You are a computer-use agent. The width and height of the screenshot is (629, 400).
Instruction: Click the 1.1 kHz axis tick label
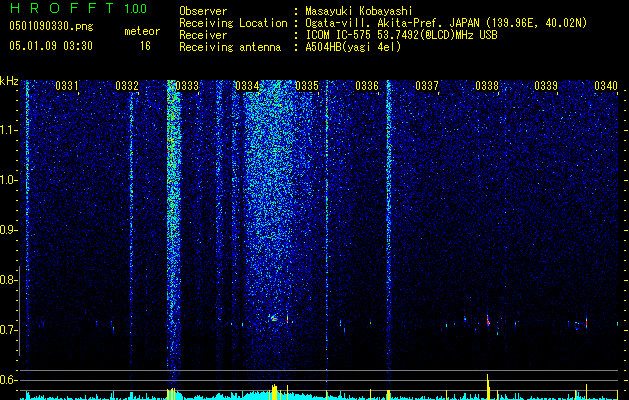coord(7,130)
